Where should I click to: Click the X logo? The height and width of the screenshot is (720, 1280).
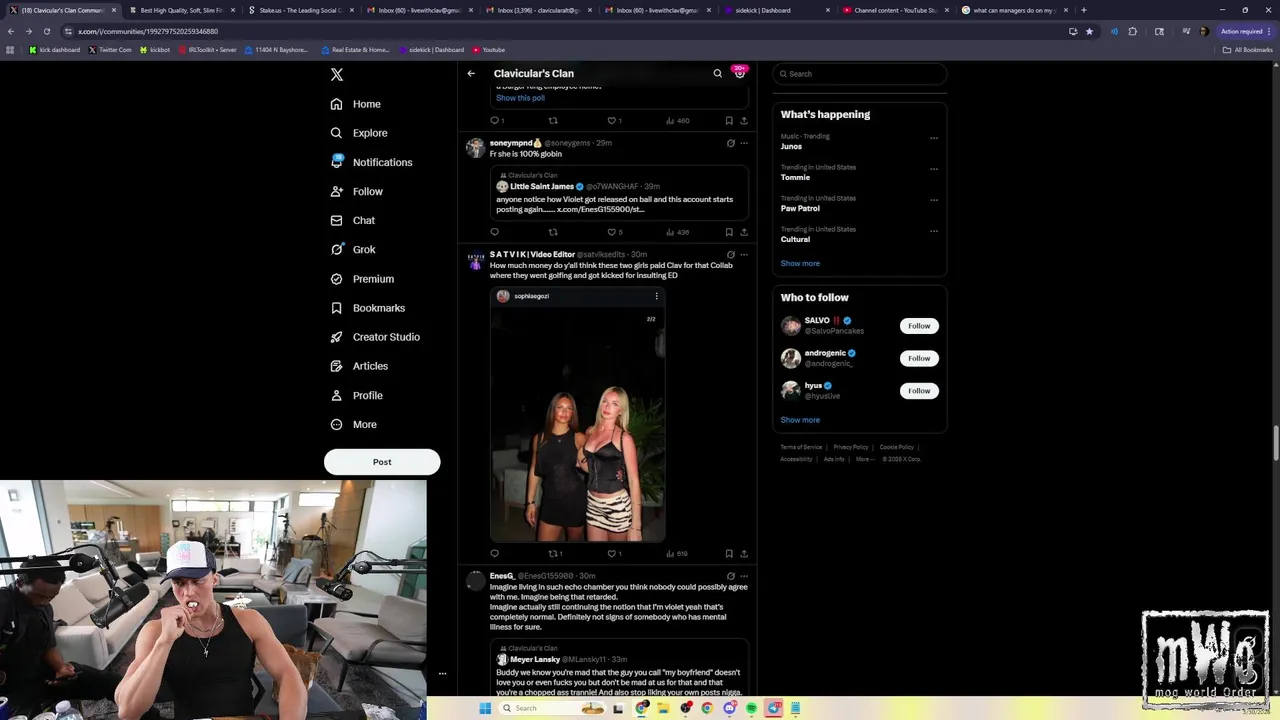click(x=337, y=74)
